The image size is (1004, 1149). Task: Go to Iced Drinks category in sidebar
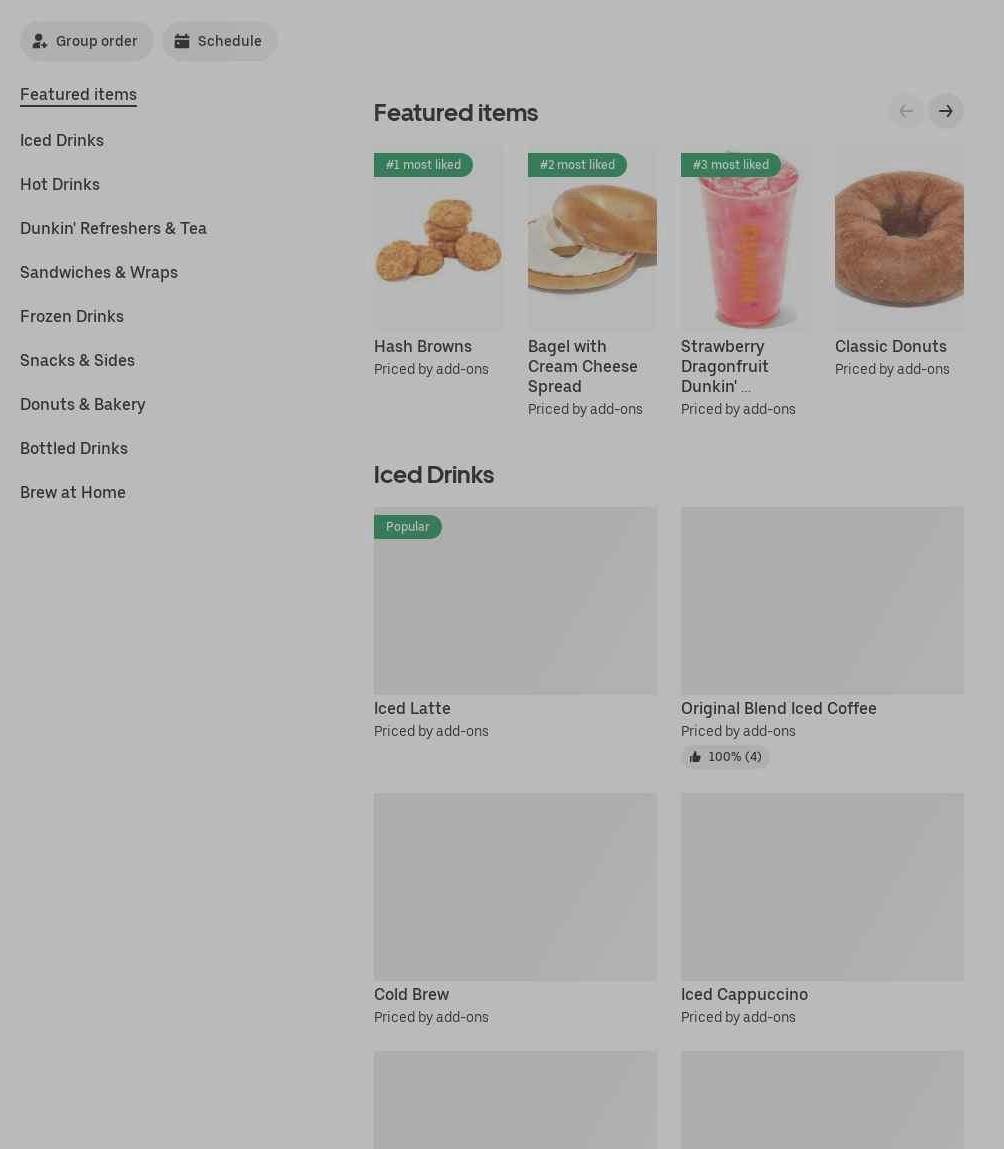[x=62, y=141]
